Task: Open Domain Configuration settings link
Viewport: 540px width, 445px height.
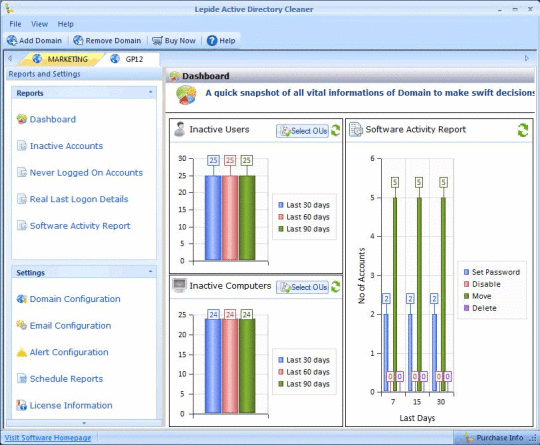Action: (x=75, y=299)
